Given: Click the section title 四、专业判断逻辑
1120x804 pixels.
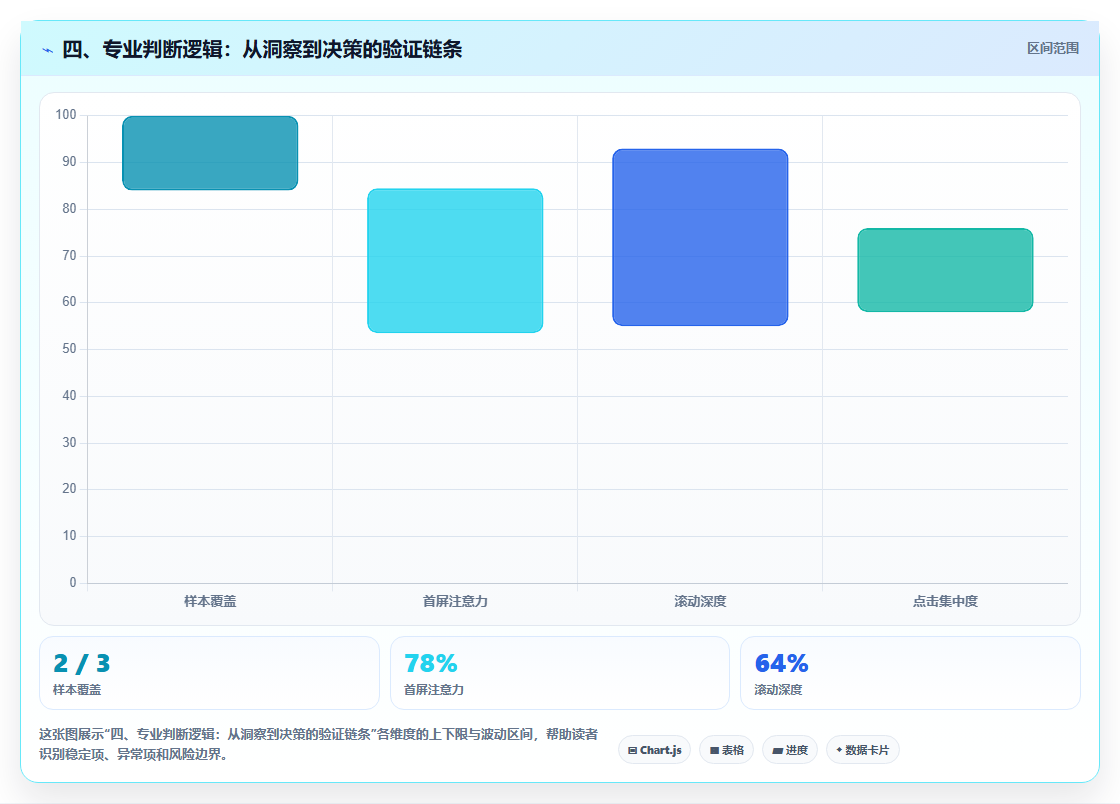Looking at the screenshot, I should pyautogui.click(x=262, y=49).
